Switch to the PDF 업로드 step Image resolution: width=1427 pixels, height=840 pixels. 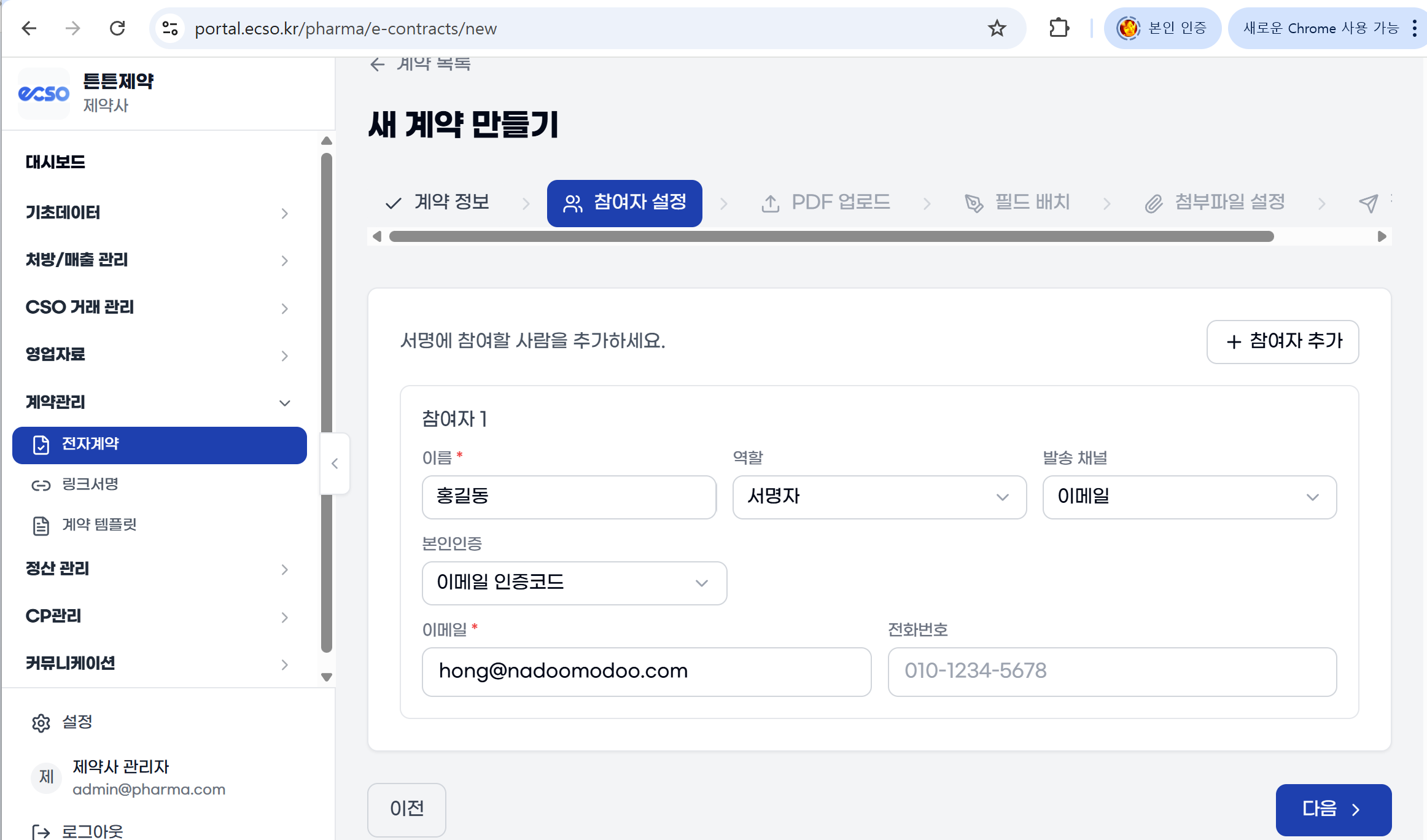[x=826, y=203]
